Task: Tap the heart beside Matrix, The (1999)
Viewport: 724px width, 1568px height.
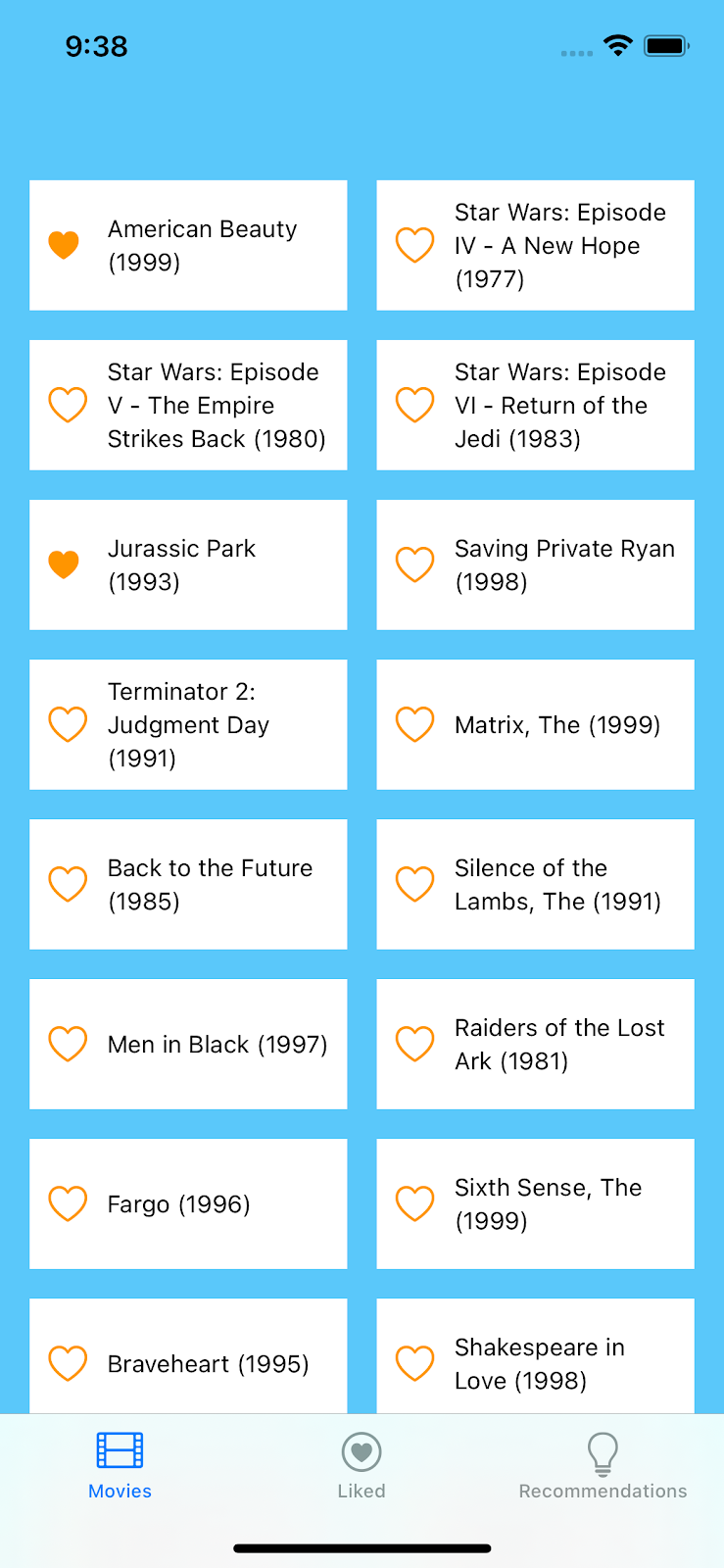Action: pyautogui.click(x=414, y=724)
